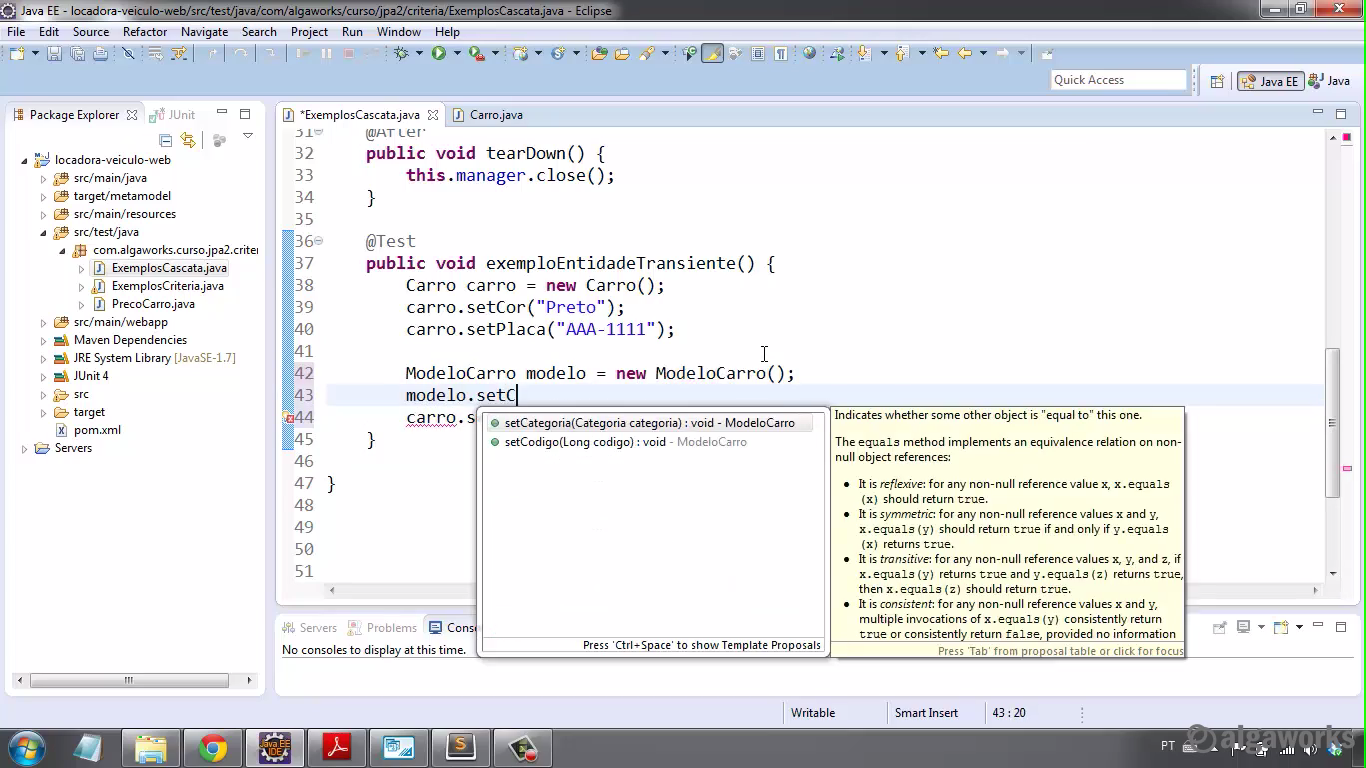
Task: Click the Previous Annotation up-arrow icon
Action: 903,53
